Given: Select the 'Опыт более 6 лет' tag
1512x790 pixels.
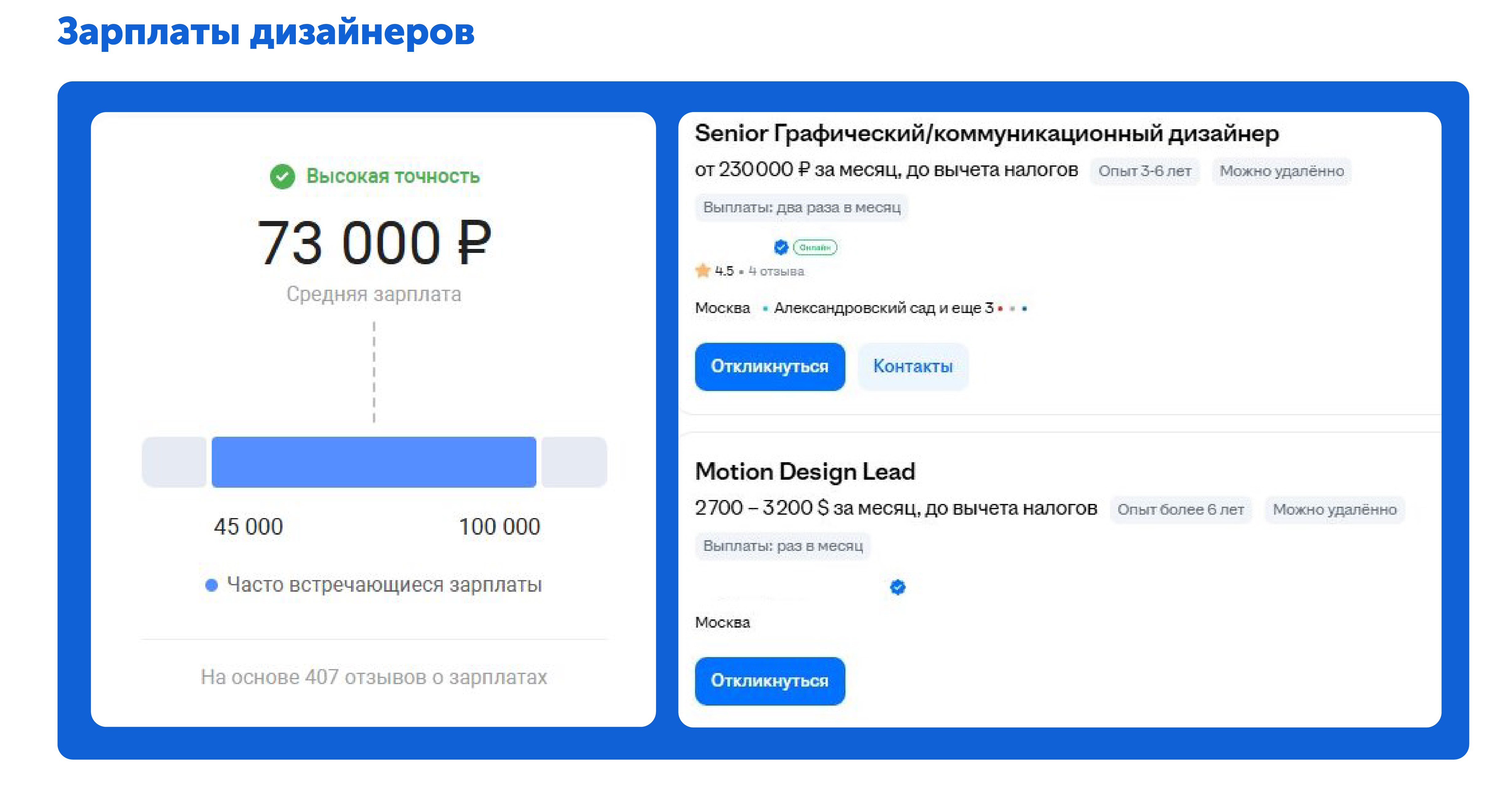Looking at the screenshot, I should point(1180,509).
